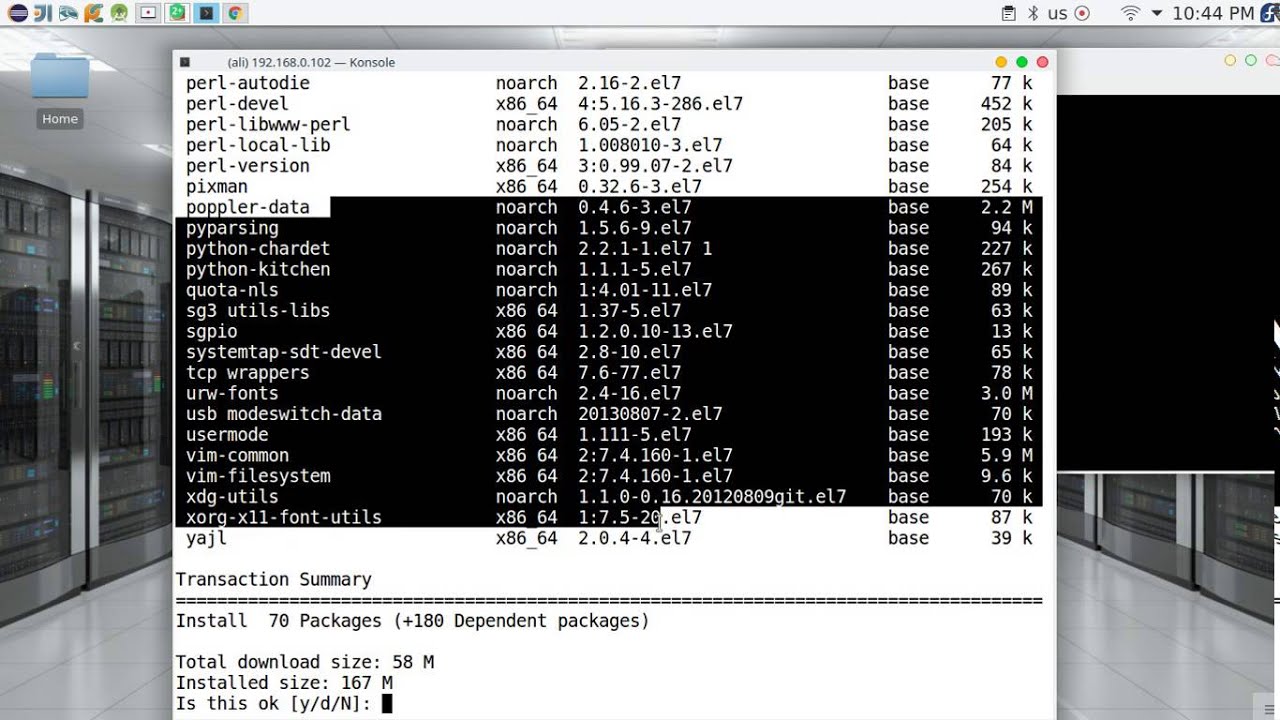Click 'tcp wrappers' package name
The width and height of the screenshot is (1280, 720).
point(248,373)
